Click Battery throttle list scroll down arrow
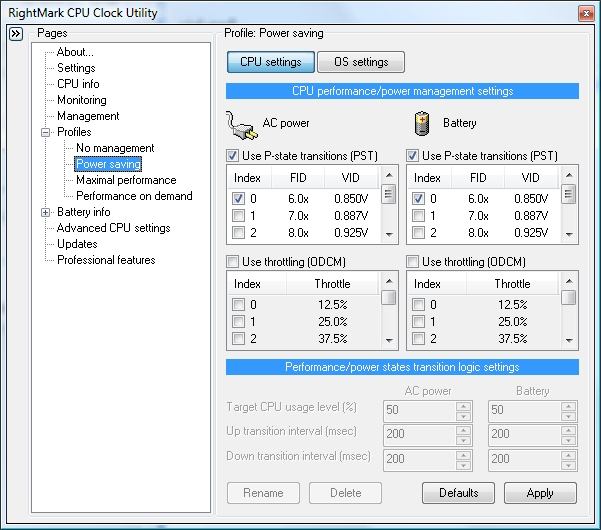The height and width of the screenshot is (530, 601). coord(569,340)
